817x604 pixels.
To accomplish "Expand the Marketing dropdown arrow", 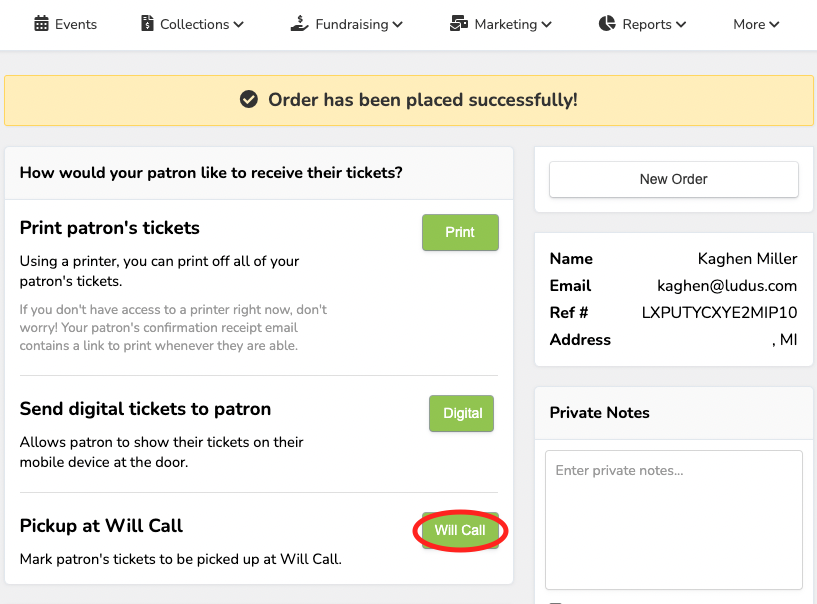I will tap(546, 25).
